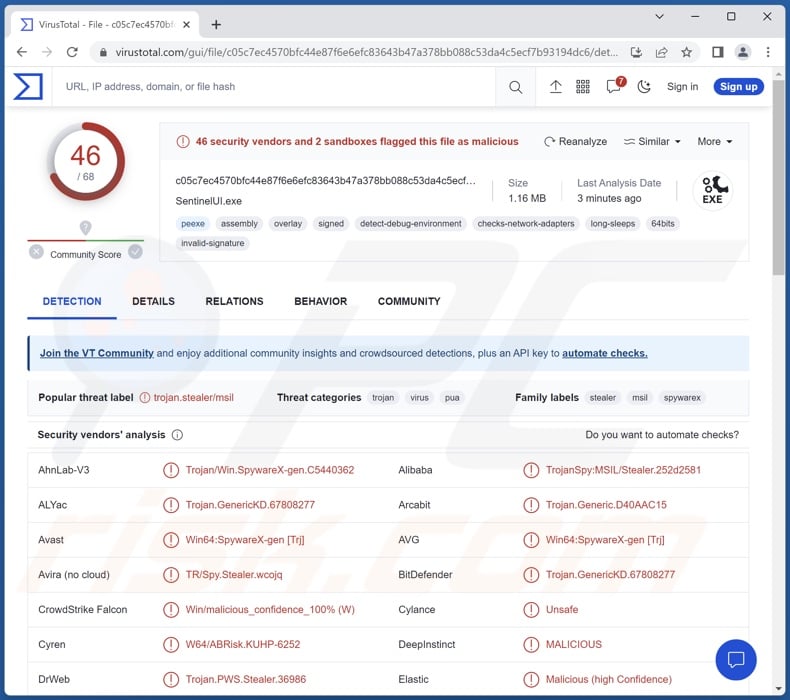Screen dimensions: 790x700
Task: Switch to the BEHAVIOR tab
Action: (320, 301)
